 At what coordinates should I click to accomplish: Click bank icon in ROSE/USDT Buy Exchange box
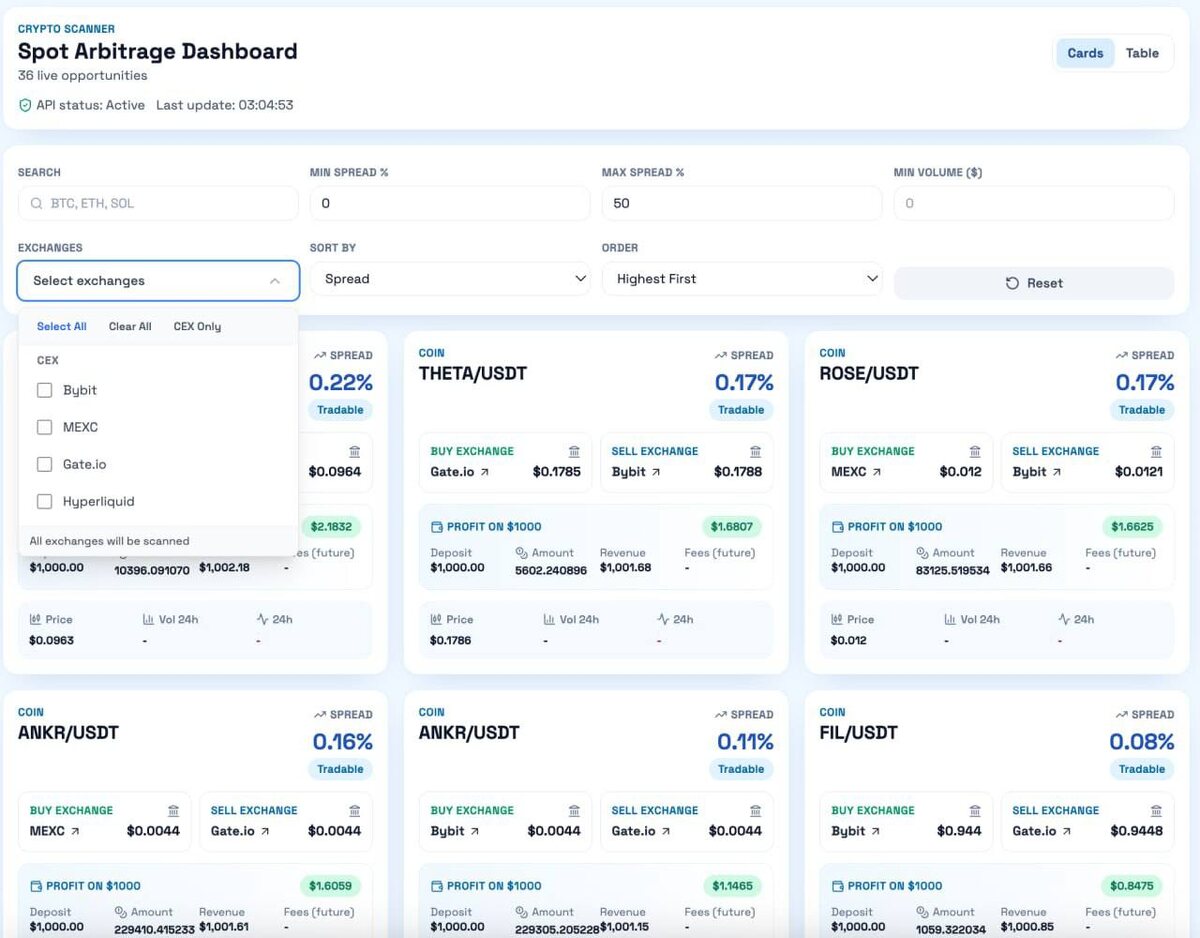point(975,451)
